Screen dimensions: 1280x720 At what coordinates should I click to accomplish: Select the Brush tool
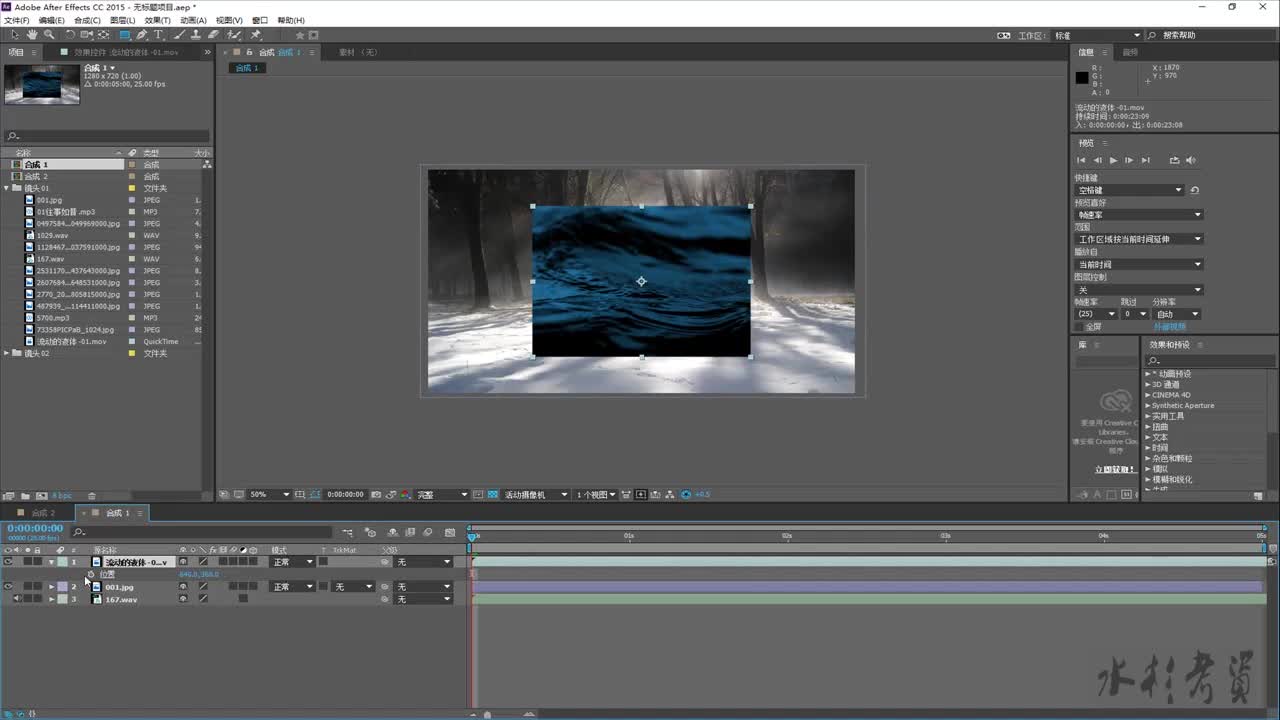179,35
